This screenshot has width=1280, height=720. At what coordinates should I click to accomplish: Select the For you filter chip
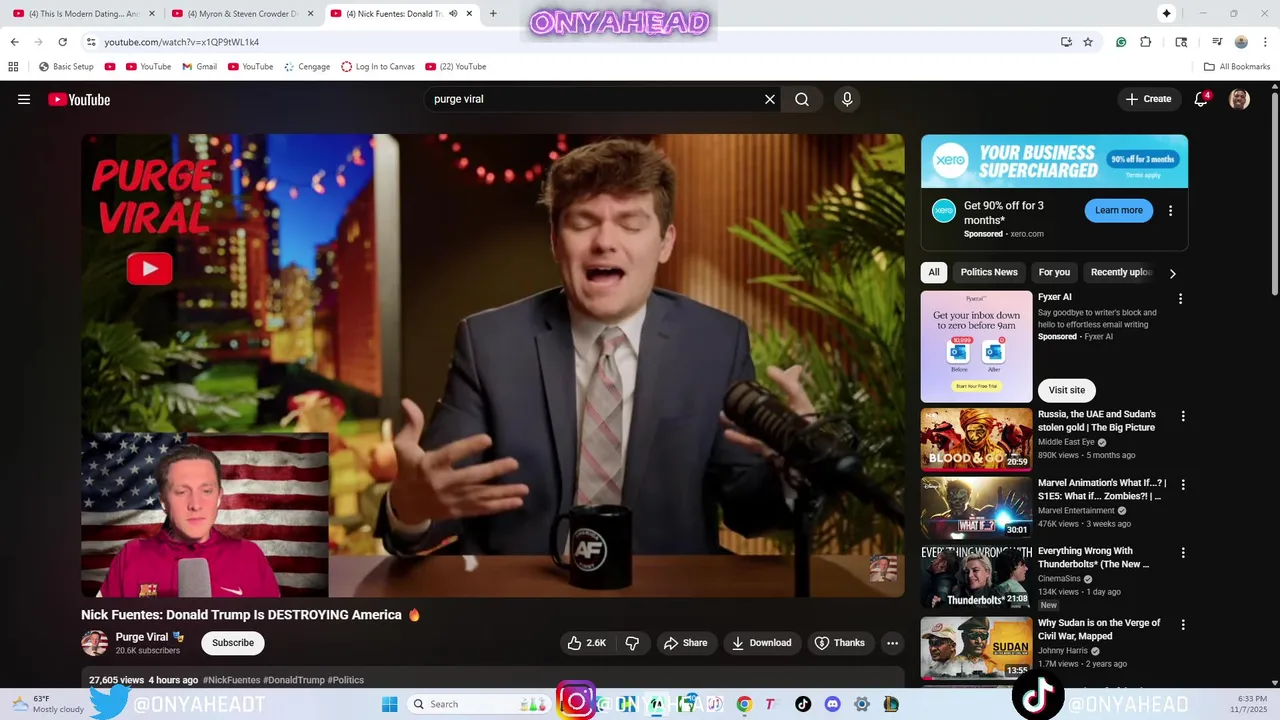point(1054,272)
